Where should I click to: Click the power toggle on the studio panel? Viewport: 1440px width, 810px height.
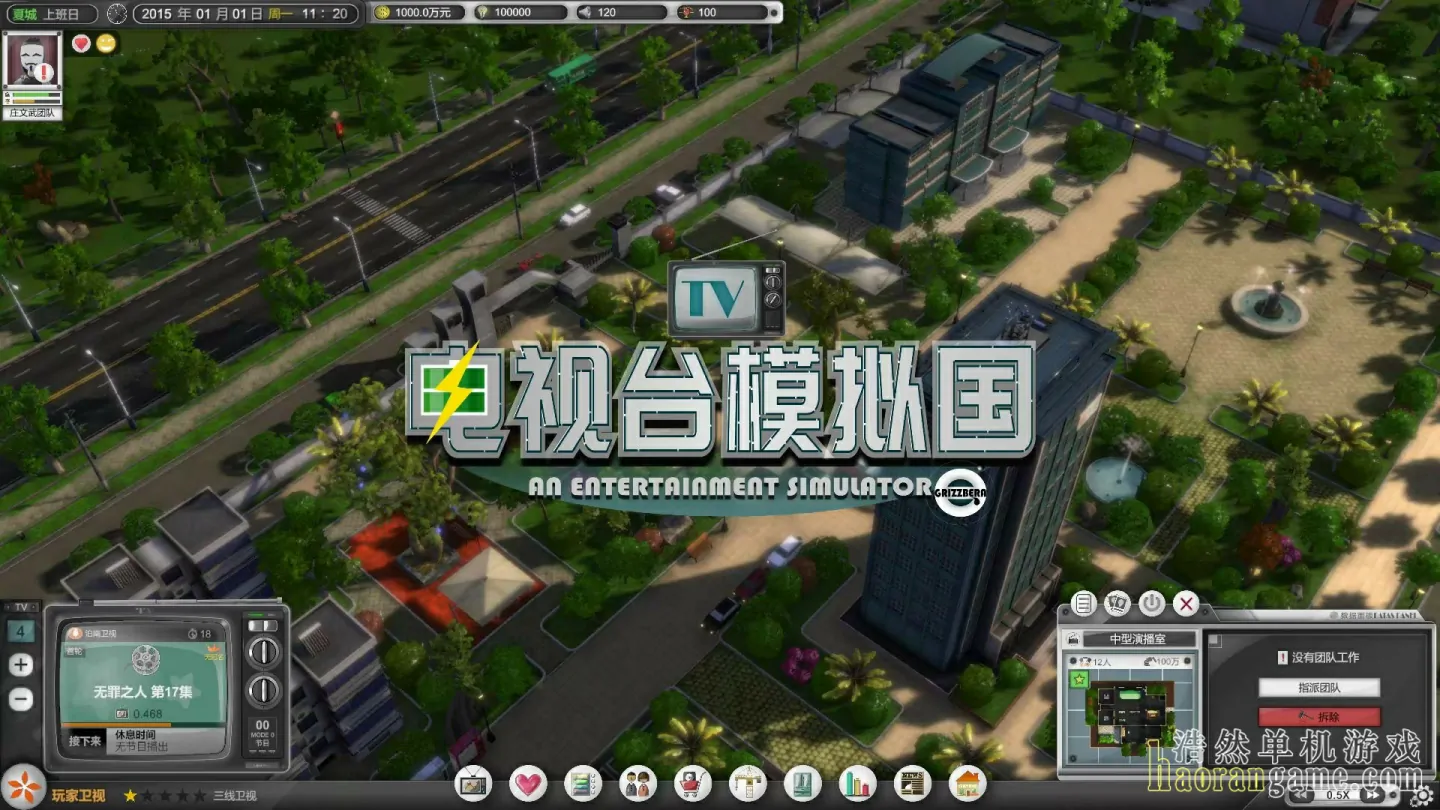(x=1152, y=603)
